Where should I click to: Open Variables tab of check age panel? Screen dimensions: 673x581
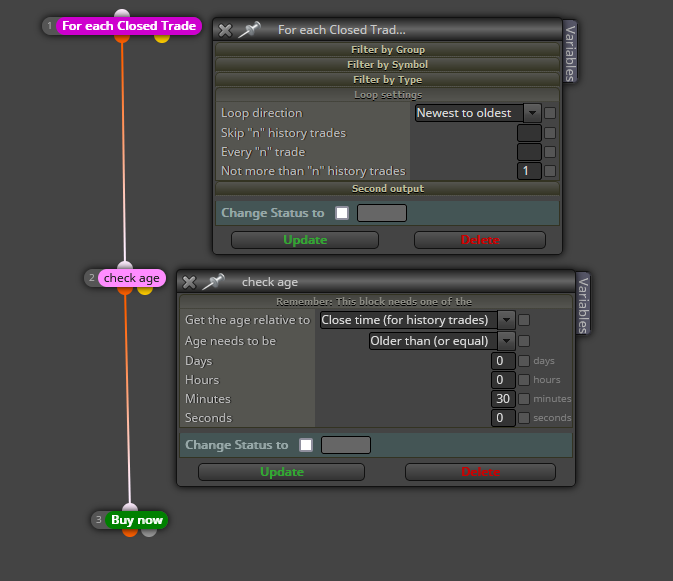click(583, 305)
